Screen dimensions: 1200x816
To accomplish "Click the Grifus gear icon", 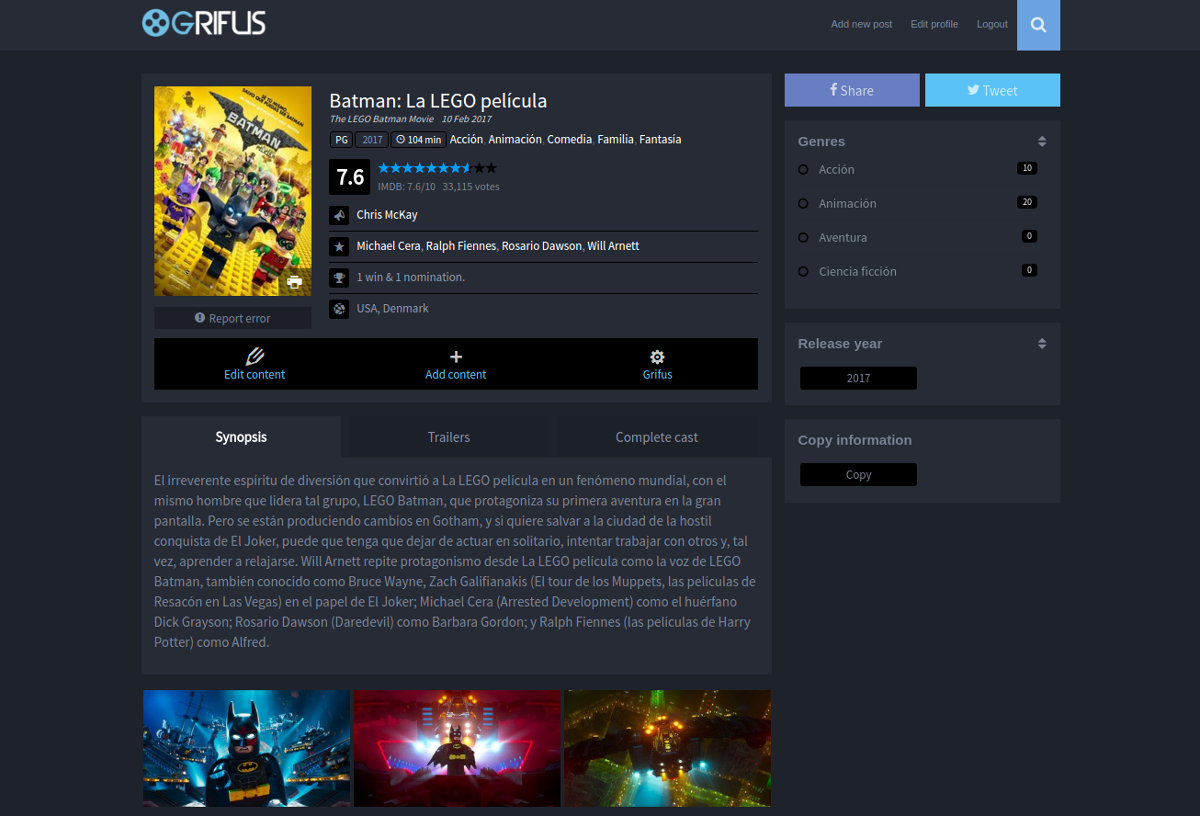I will click(657, 357).
